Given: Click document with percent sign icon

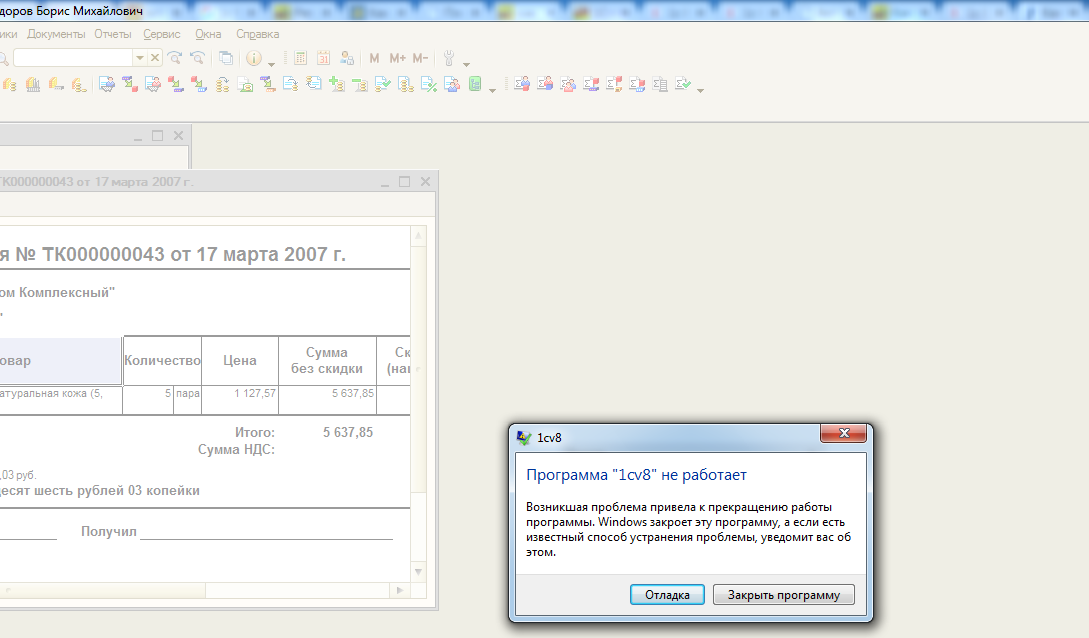Looking at the screenshot, I should (x=429, y=85).
